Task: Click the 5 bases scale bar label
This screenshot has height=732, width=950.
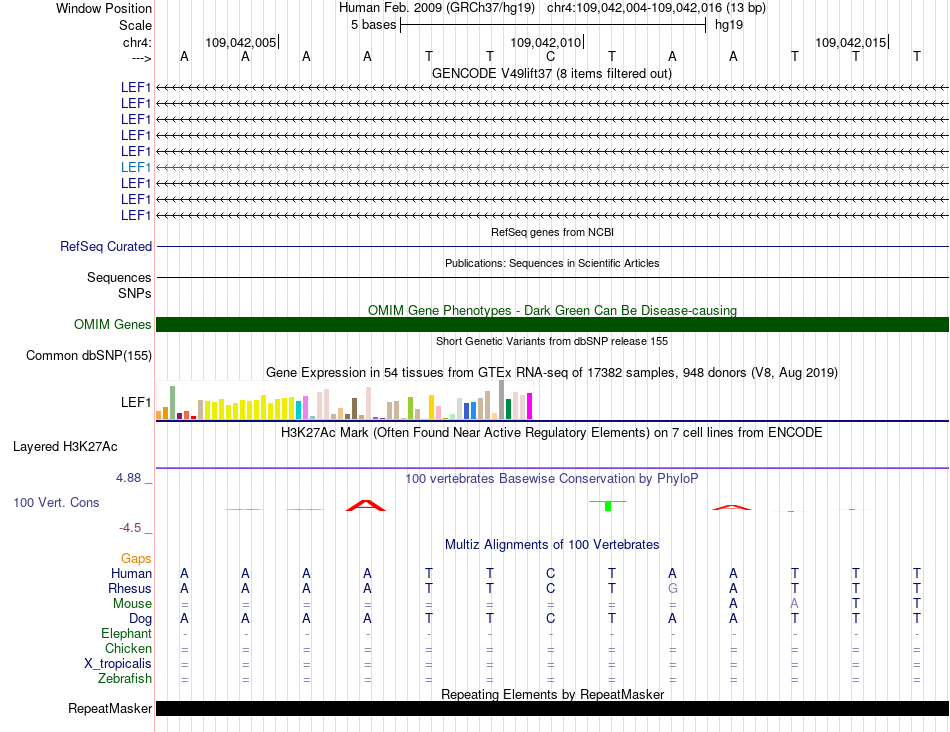Action: click(x=373, y=25)
